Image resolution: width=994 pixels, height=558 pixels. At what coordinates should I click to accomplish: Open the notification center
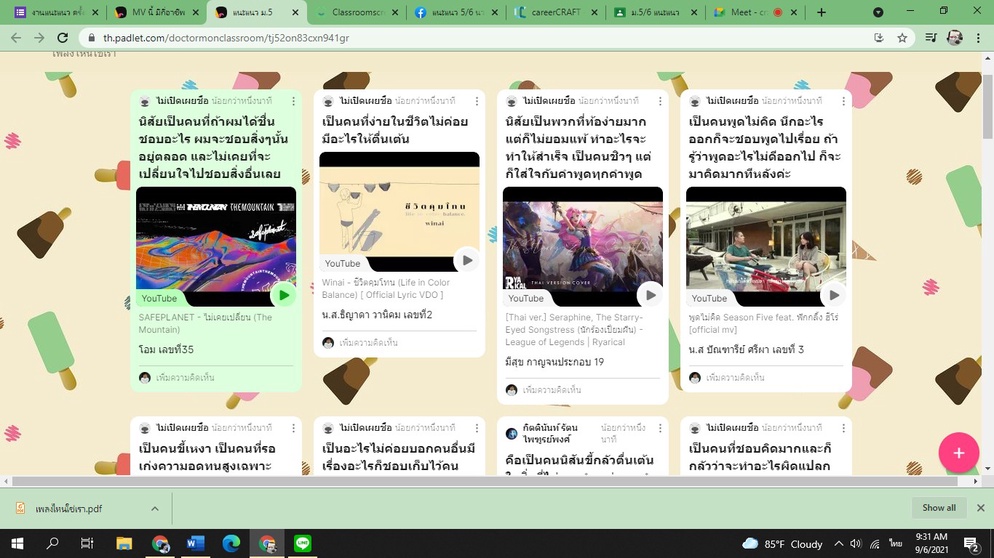971,543
